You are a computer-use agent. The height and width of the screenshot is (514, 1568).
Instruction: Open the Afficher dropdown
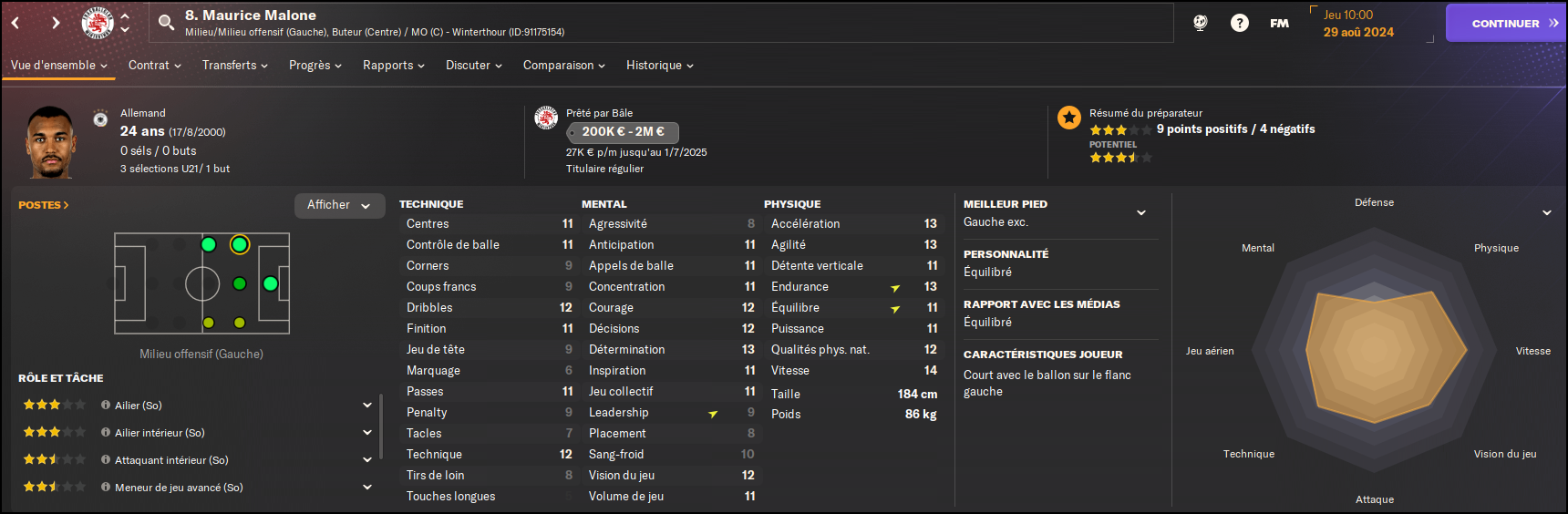[339, 205]
